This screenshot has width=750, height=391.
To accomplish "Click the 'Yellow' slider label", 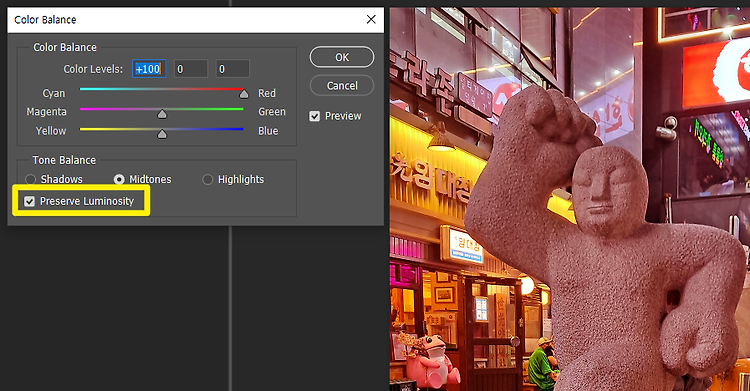I will [x=51, y=131].
